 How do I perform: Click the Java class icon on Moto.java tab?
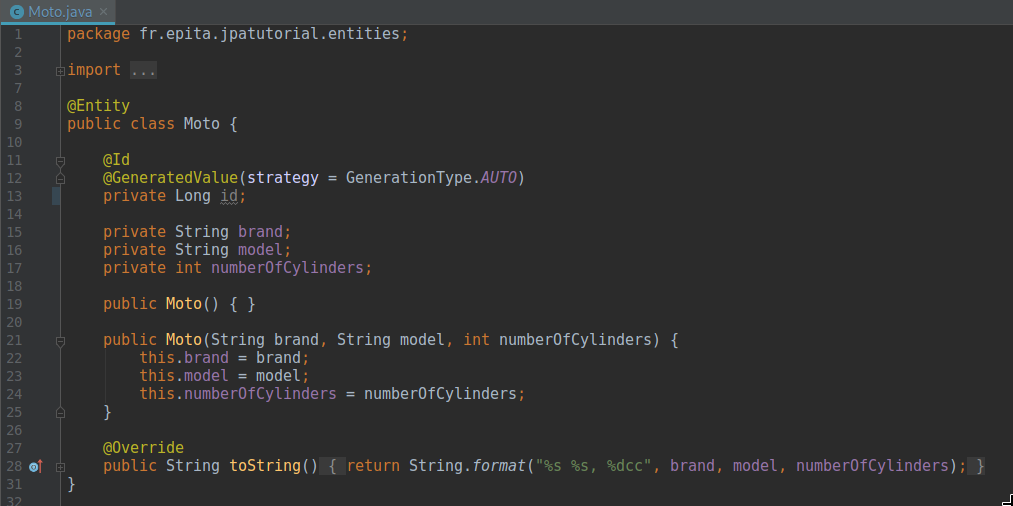point(16,11)
